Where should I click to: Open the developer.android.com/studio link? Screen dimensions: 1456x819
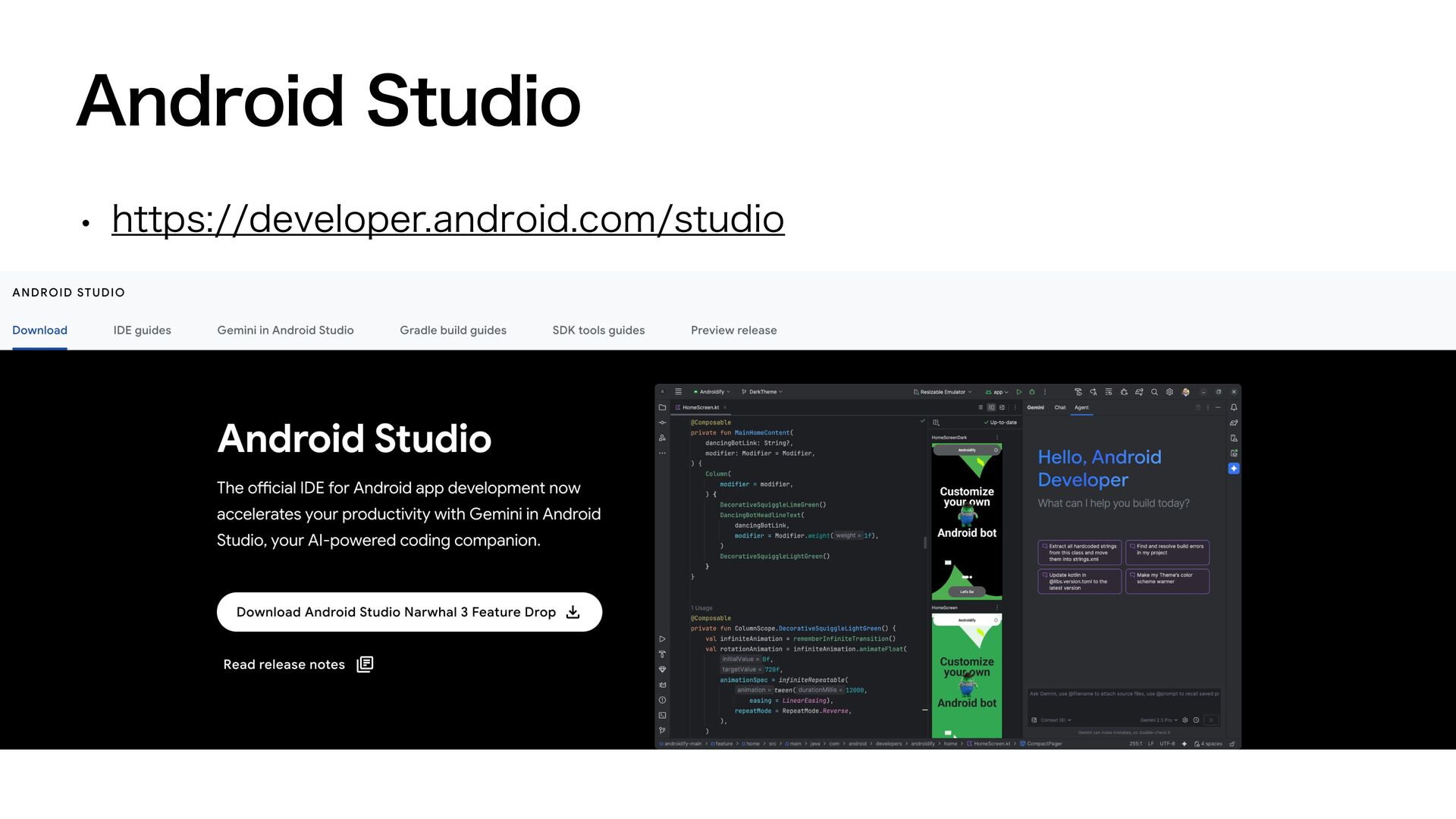pyautogui.click(x=447, y=219)
